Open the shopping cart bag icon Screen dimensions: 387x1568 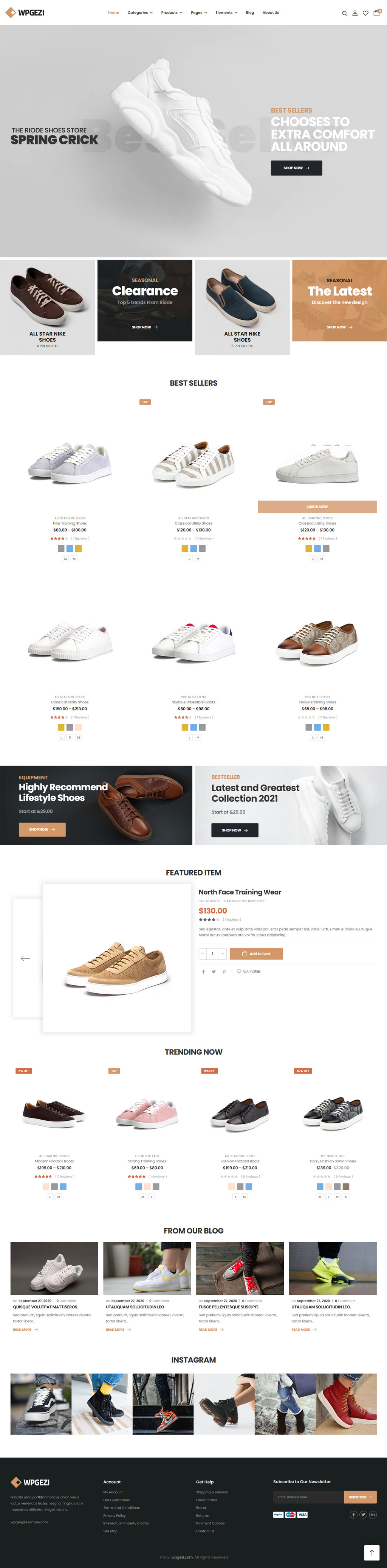(376, 12)
